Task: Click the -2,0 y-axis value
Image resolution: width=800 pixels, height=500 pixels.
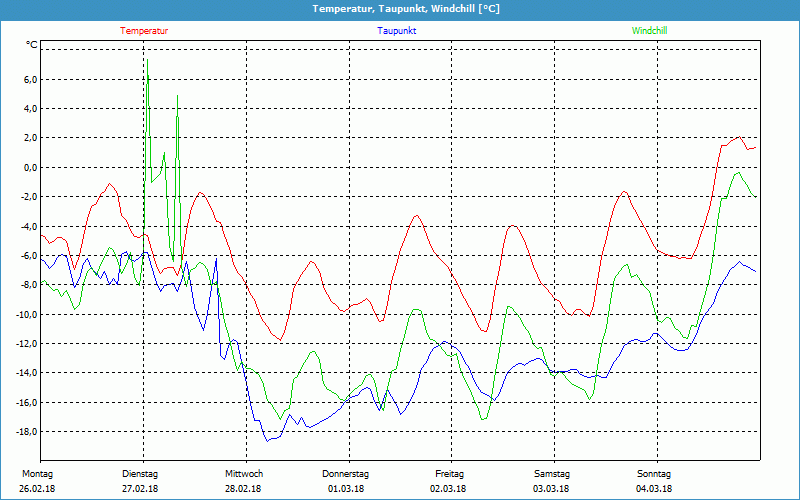Action: [x=29, y=197]
